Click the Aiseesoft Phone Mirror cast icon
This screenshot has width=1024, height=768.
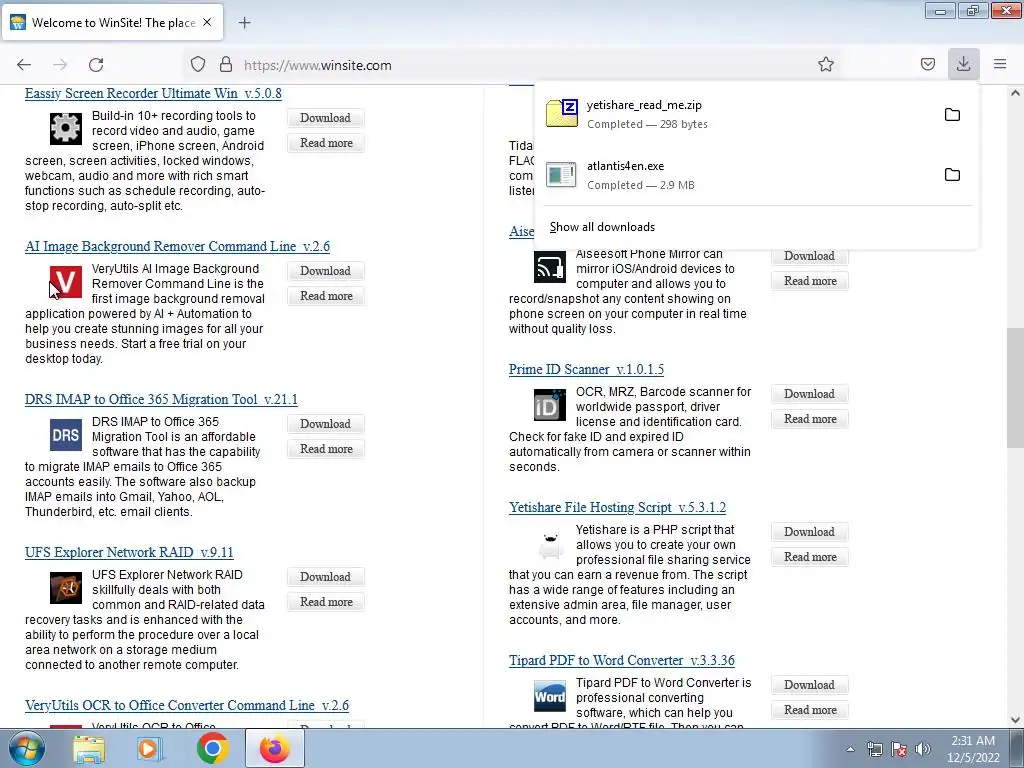coord(550,266)
